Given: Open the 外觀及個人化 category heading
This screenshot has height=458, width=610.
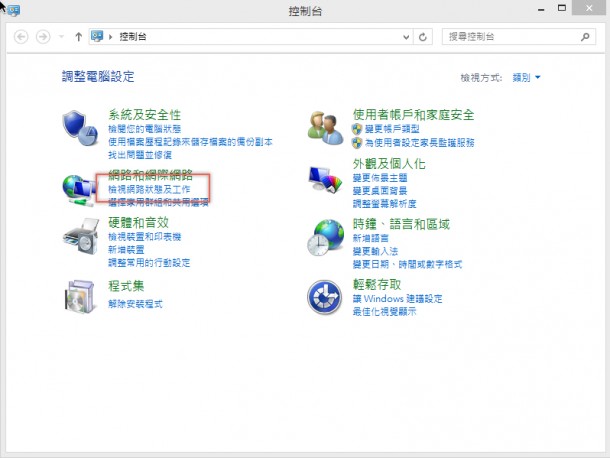Looking at the screenshot, I should [389, 164].
